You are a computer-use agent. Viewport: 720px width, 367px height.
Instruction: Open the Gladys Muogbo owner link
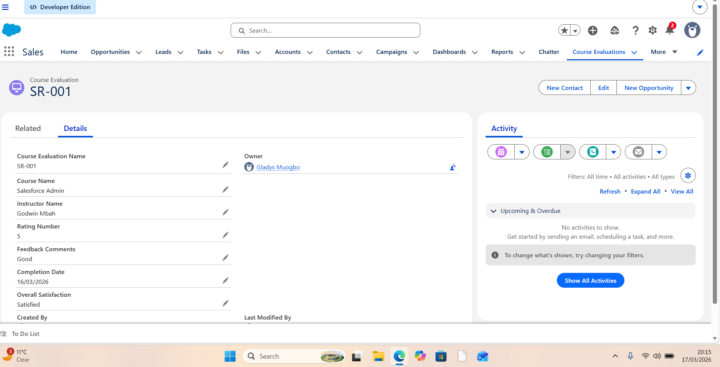[278, 167]
